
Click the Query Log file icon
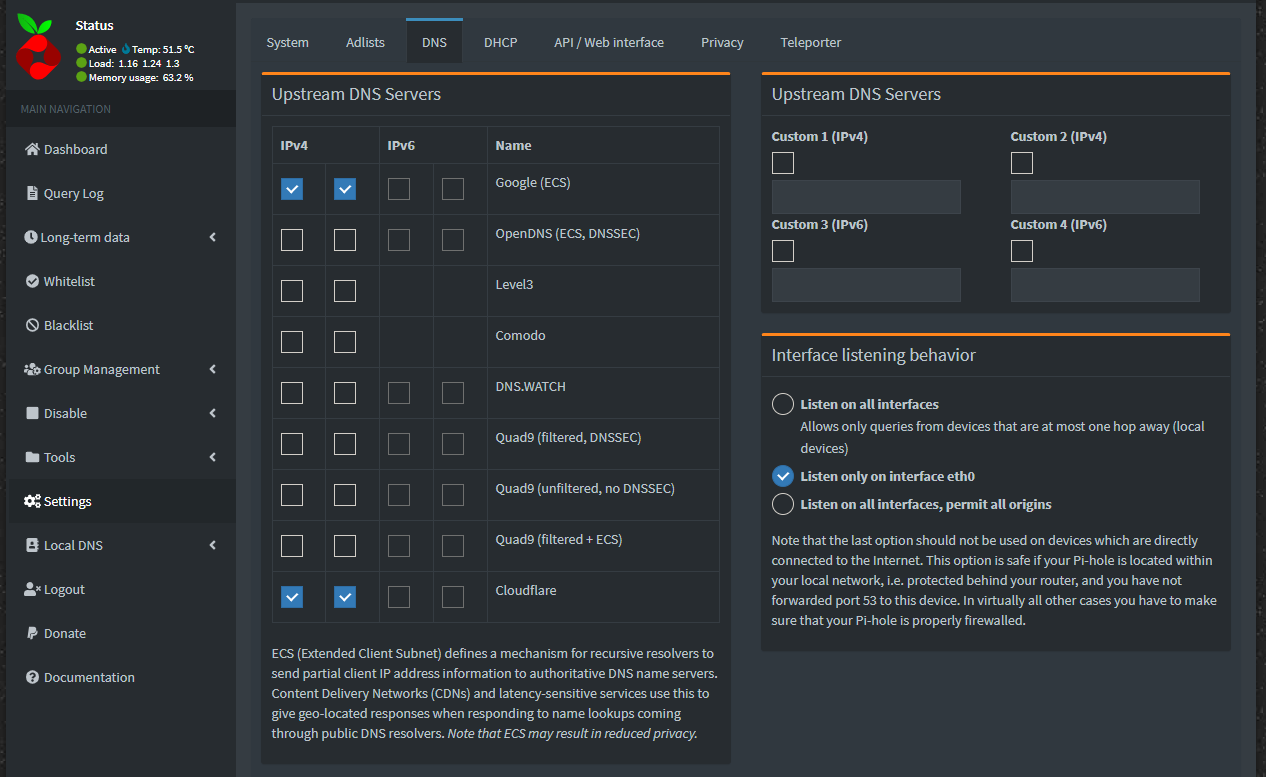(x=32, y=193)
